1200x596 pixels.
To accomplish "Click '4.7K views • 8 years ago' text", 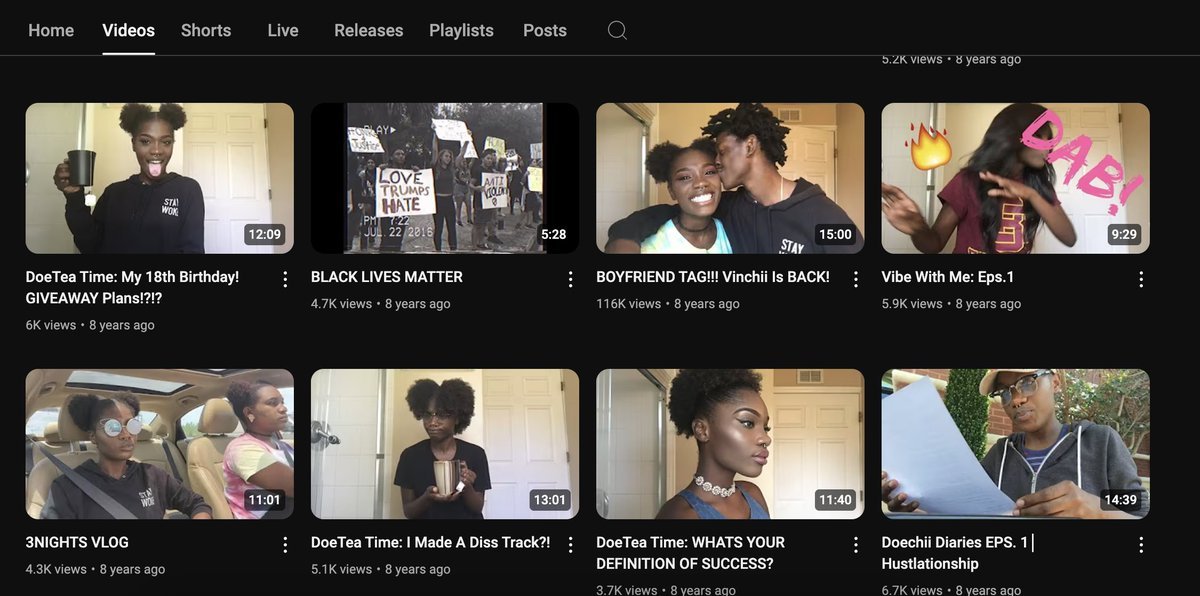I will click(381, 304).
